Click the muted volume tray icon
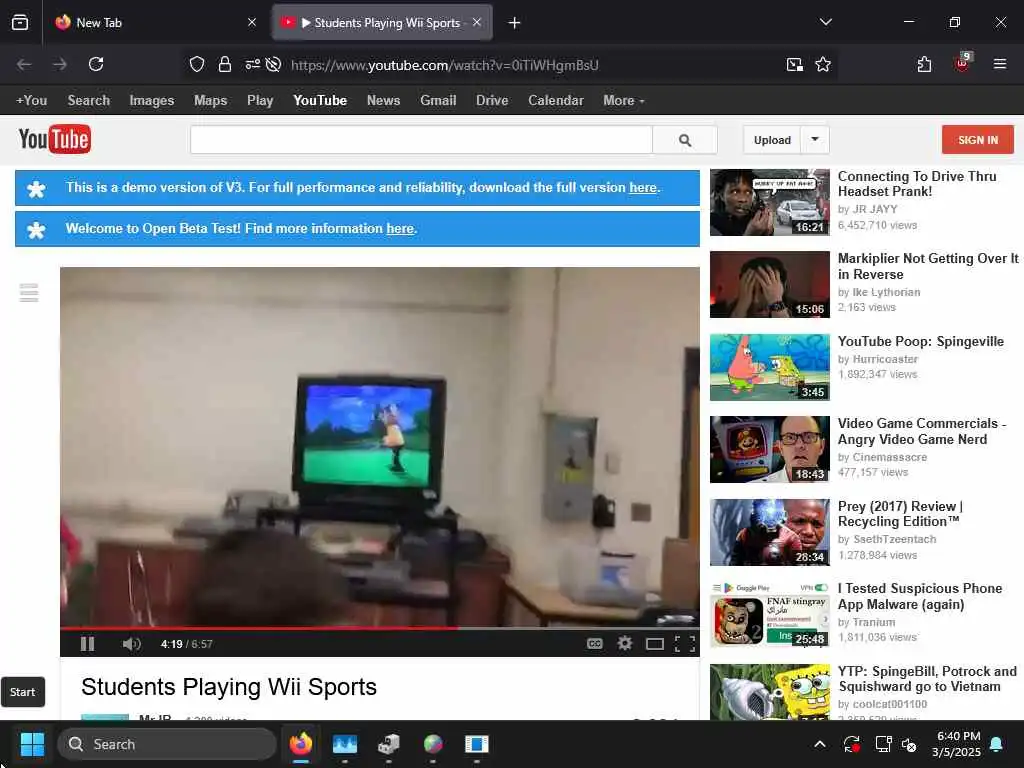Screen dimensions: 1024x768 909,744
